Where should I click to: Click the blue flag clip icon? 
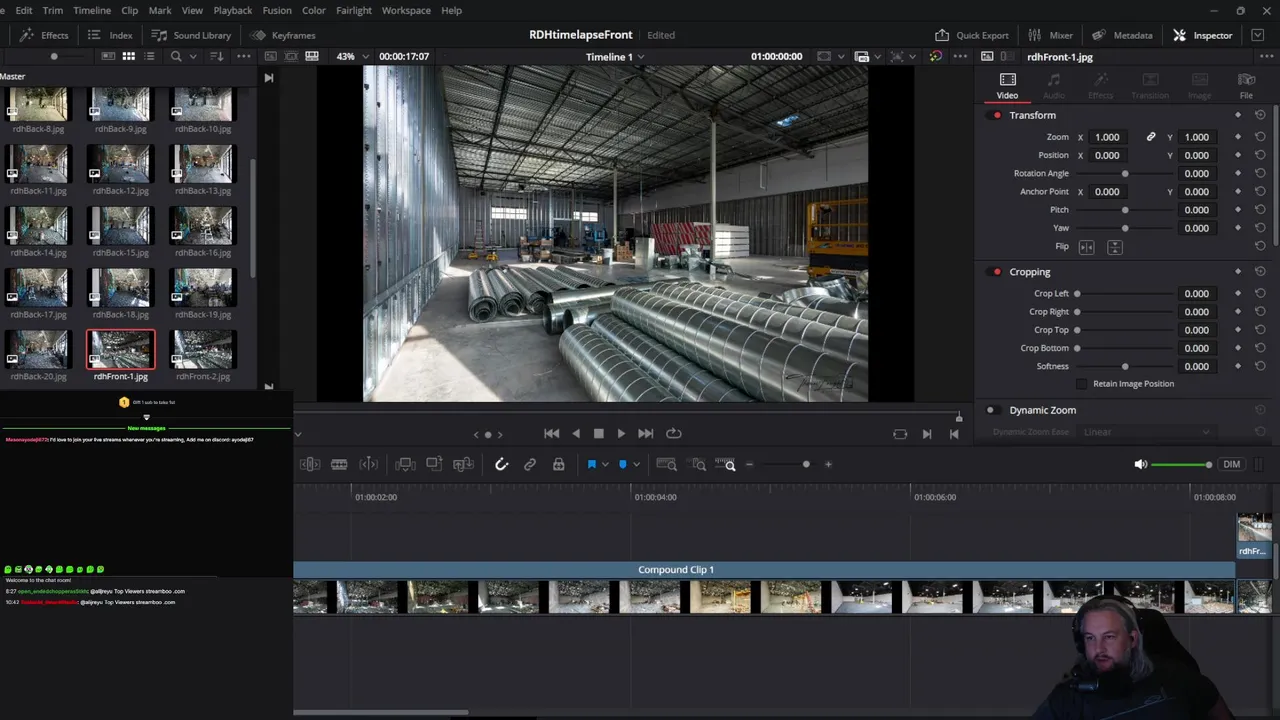click(591, 464)
